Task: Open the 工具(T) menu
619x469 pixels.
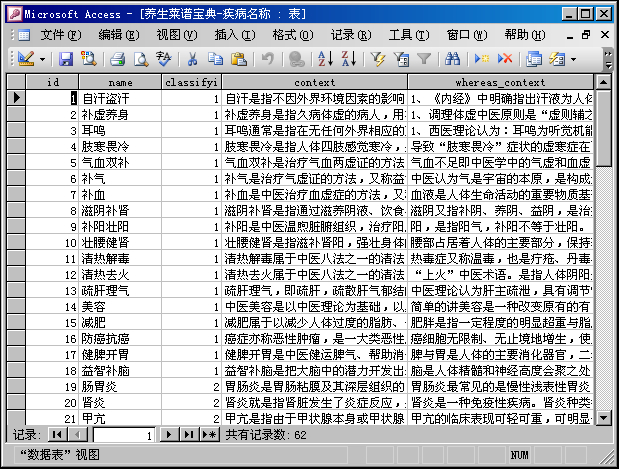Action: click(x=409, y=35)
